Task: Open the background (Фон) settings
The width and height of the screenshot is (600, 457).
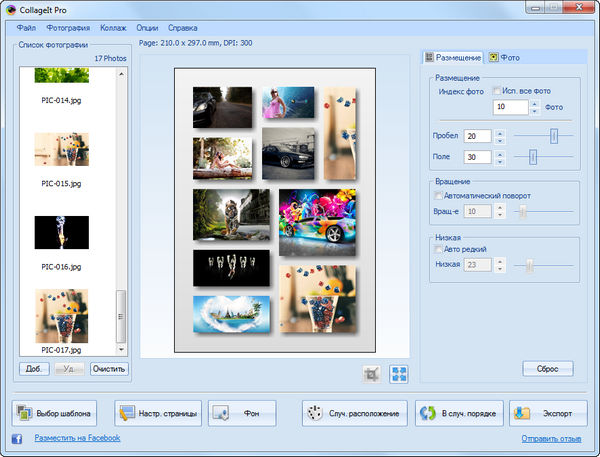Action: click(242, 413)
